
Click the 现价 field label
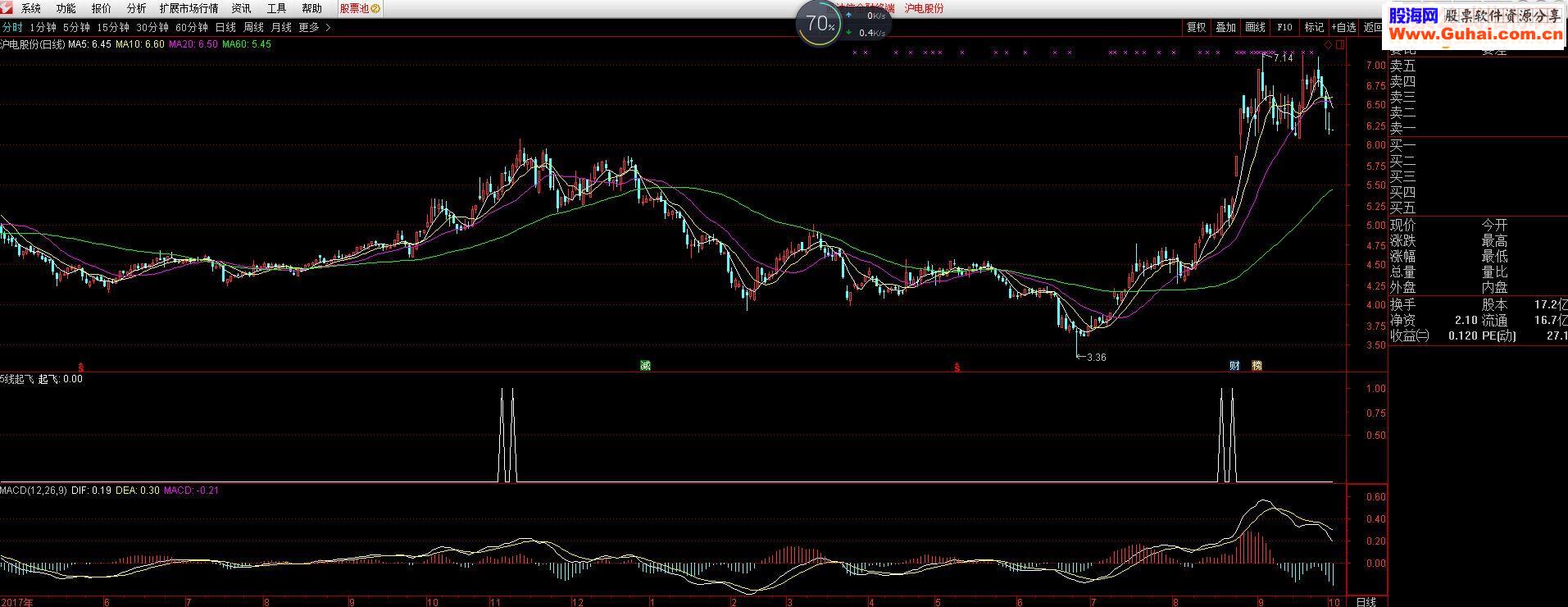1402,225
